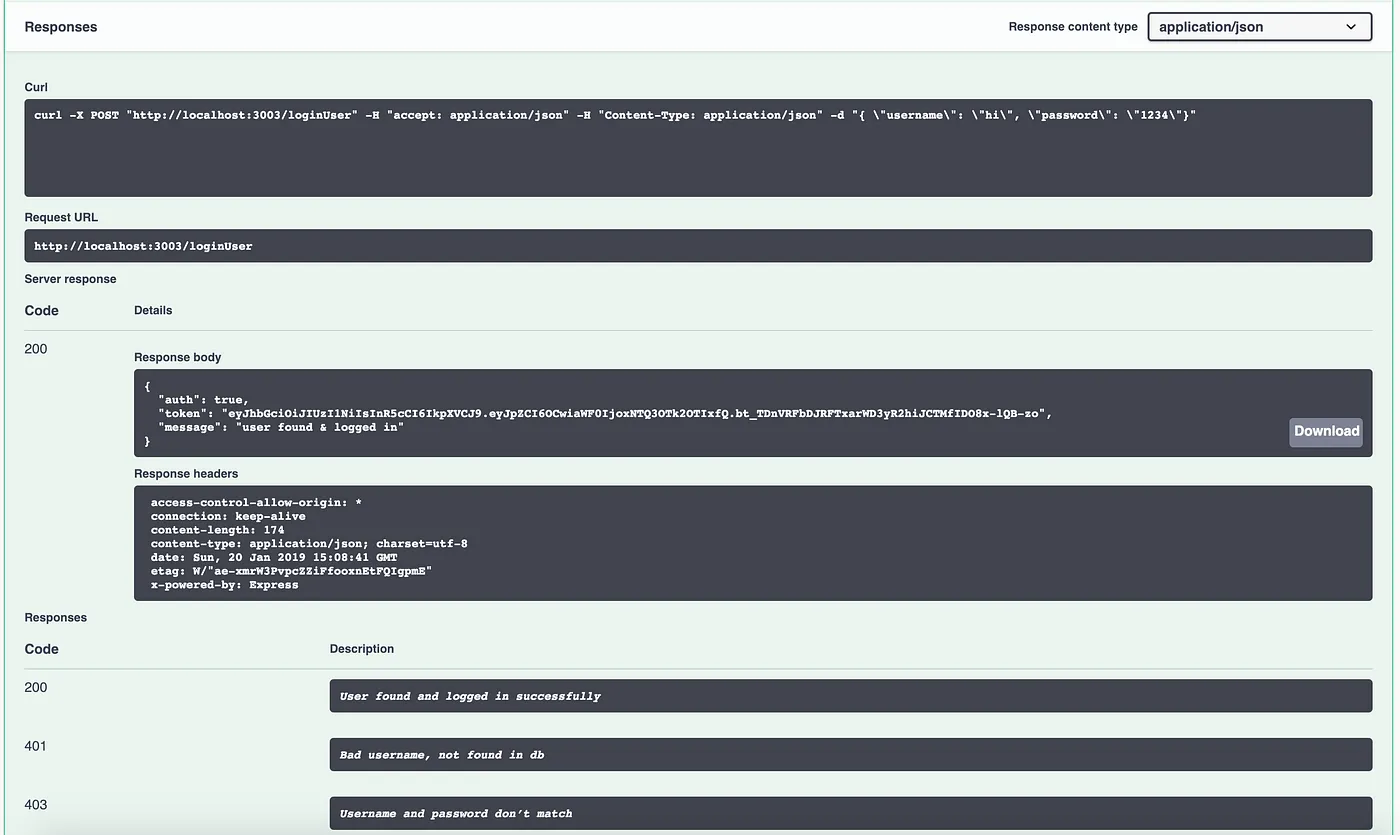This screenshot has width=1400, height=835.
Task: Click the Description column header
Action: [x=362, y=648]
